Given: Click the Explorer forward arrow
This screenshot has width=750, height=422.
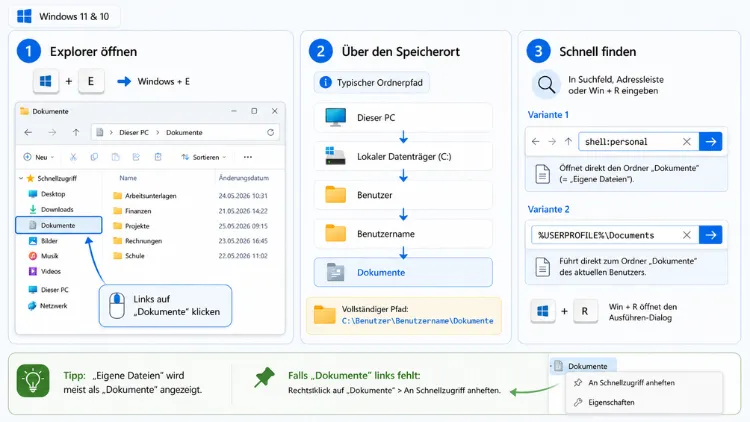Looking at the screenshot, I should (x=52, y=133).
